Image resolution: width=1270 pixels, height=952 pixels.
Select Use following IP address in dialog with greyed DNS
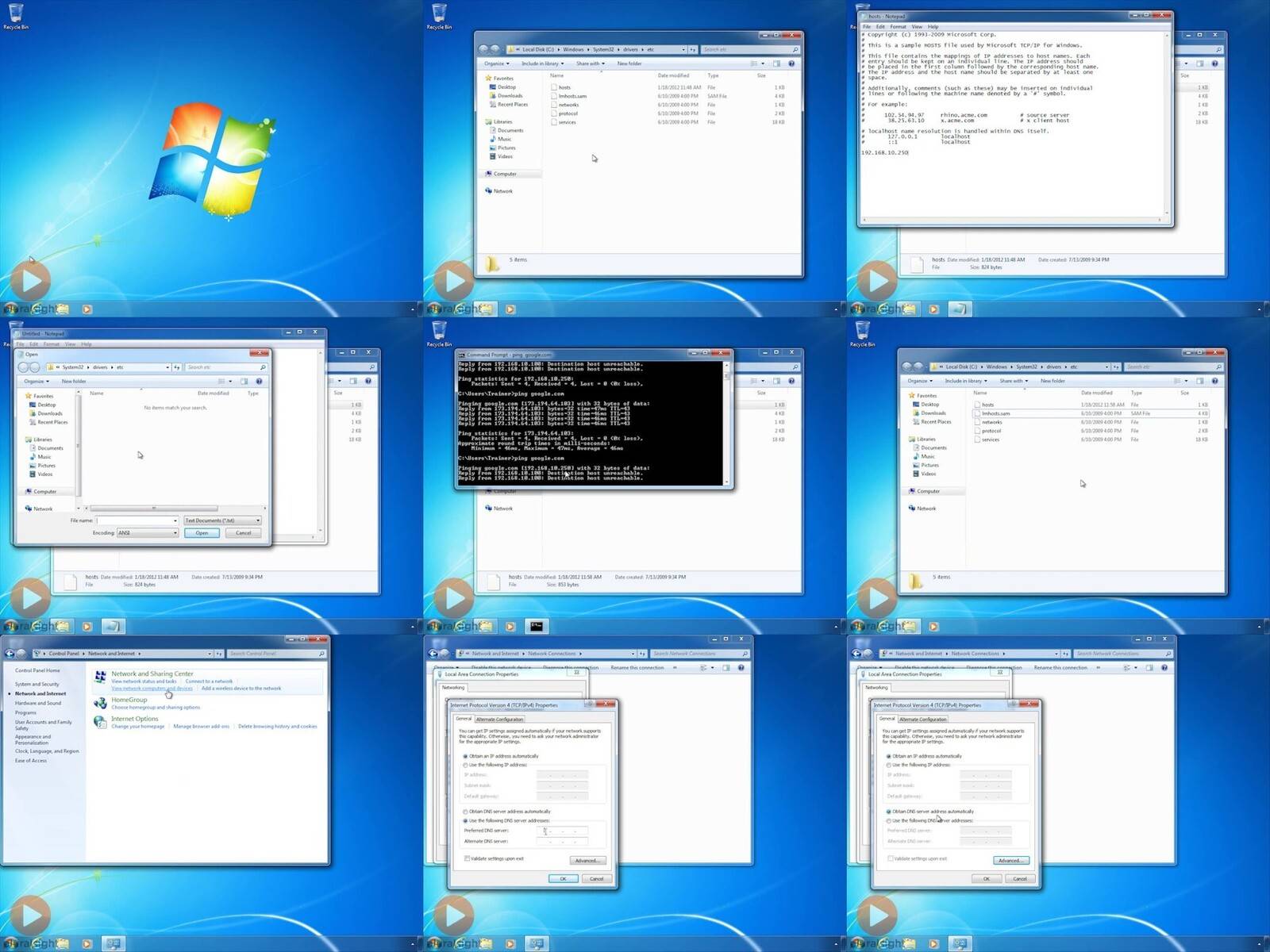[x=889, y=765]
